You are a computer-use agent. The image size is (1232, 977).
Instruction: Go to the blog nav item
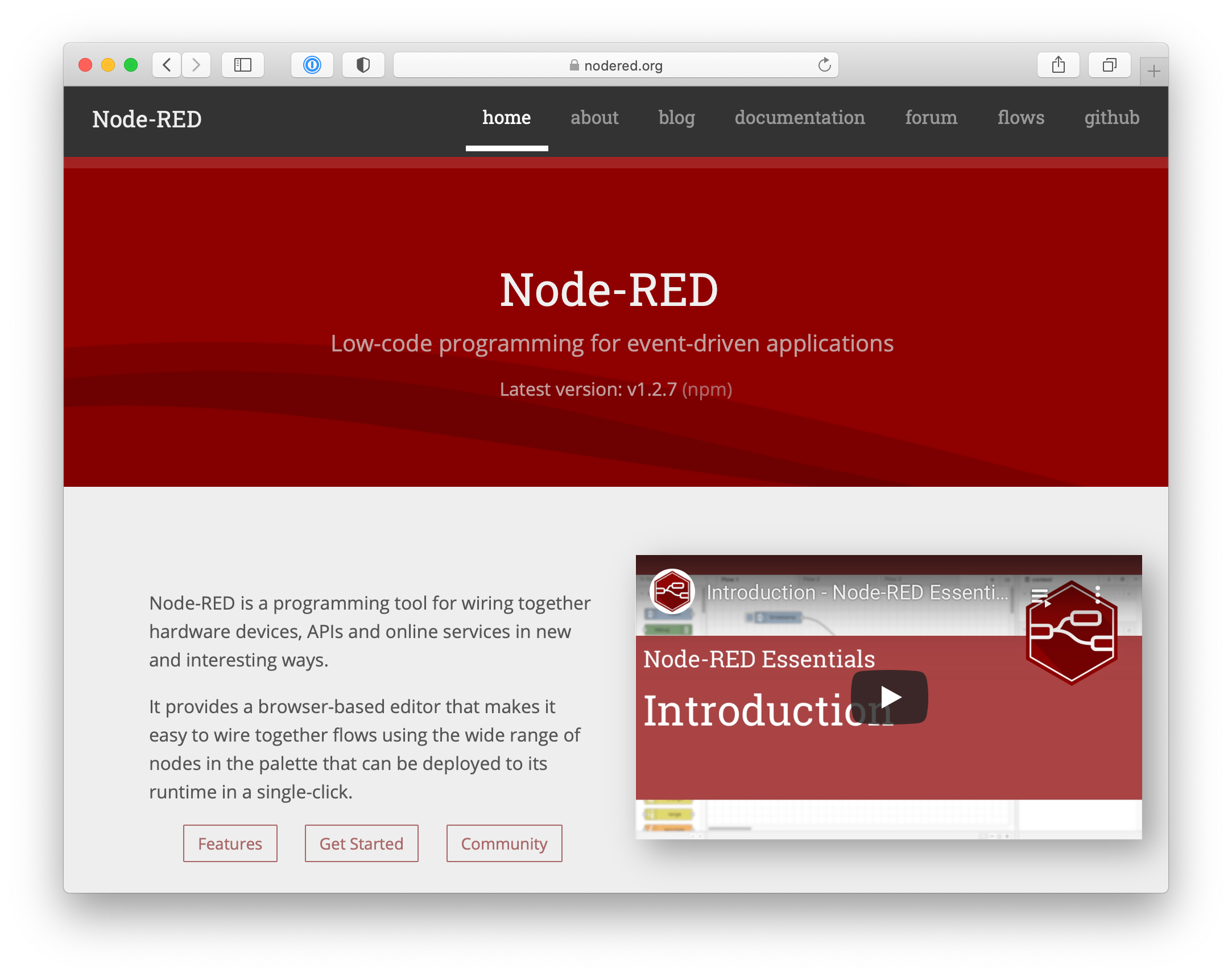click(676, 118)
